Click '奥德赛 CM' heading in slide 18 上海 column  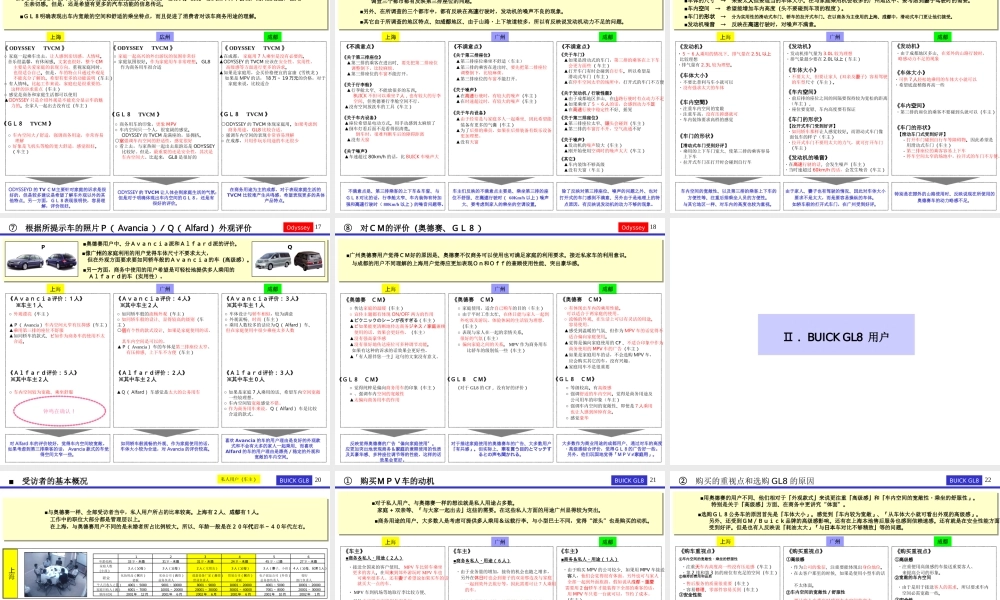click(x=365, y=299)
